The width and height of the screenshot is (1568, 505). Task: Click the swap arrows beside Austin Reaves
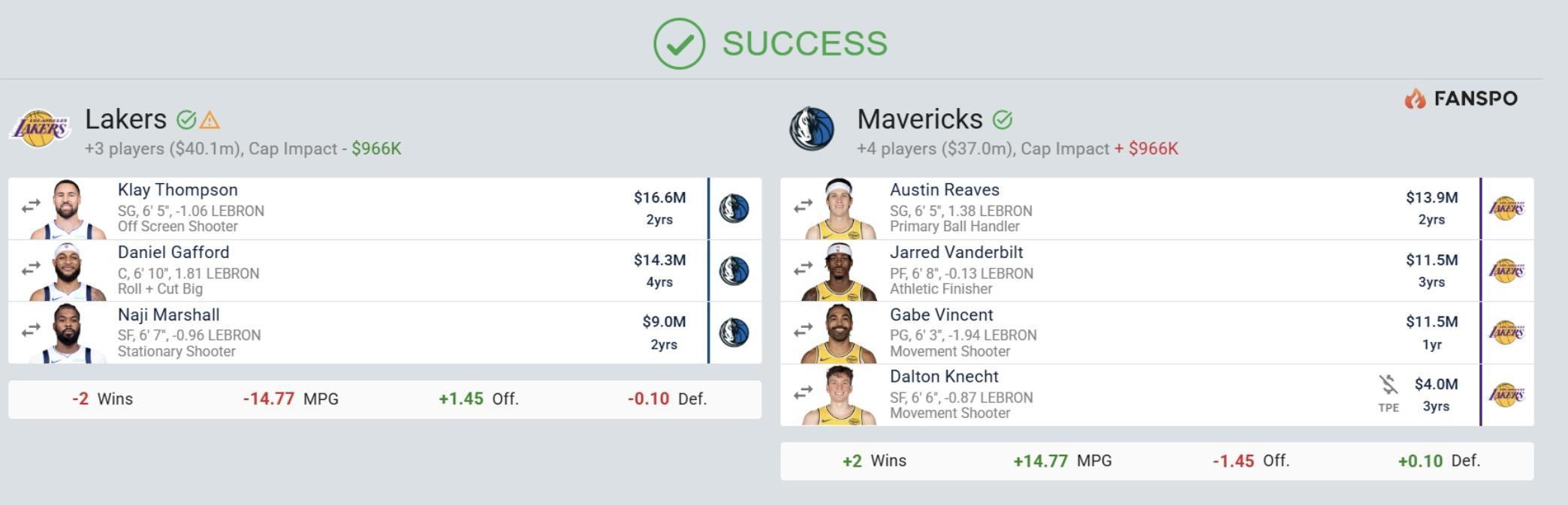point(803,205)
